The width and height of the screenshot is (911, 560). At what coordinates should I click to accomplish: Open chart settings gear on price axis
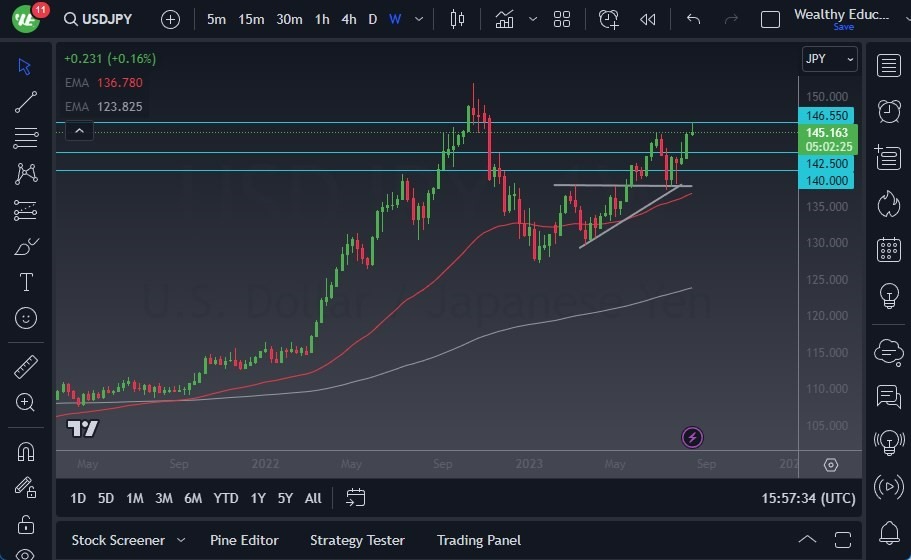coord(830,465)
